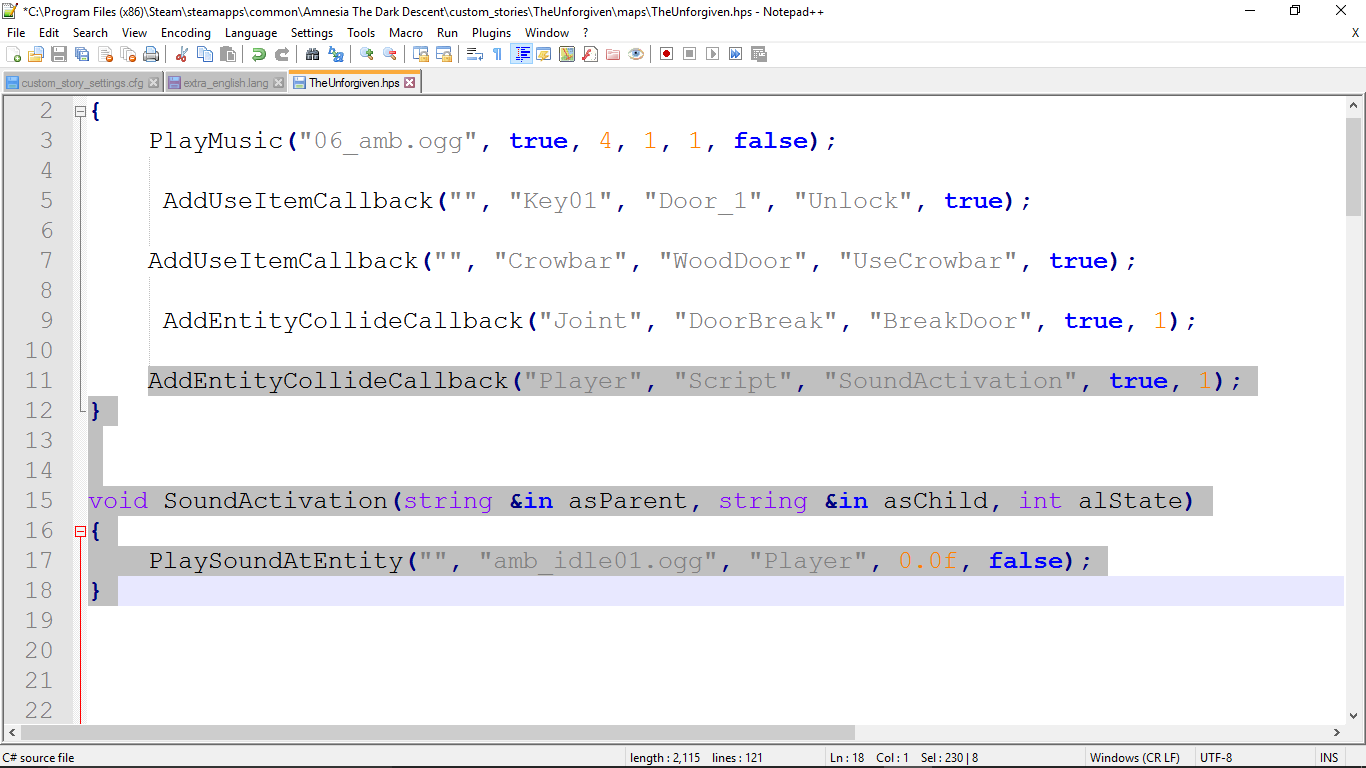The height and width of the screenshot is (768, 1366).
Task: Start macro recording with the red dot icon
Action: pyautogui.click(x=666, y=54)
